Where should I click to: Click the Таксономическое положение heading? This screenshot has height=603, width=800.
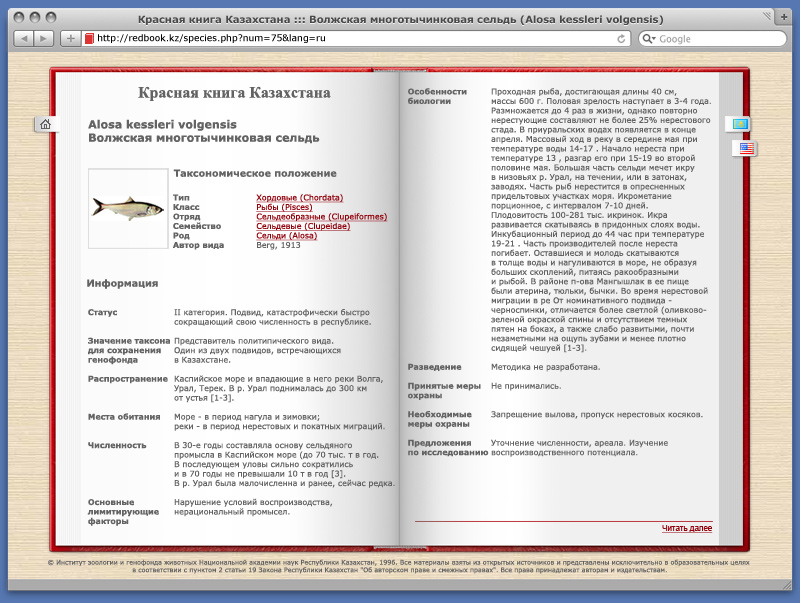tap(255, 173)
